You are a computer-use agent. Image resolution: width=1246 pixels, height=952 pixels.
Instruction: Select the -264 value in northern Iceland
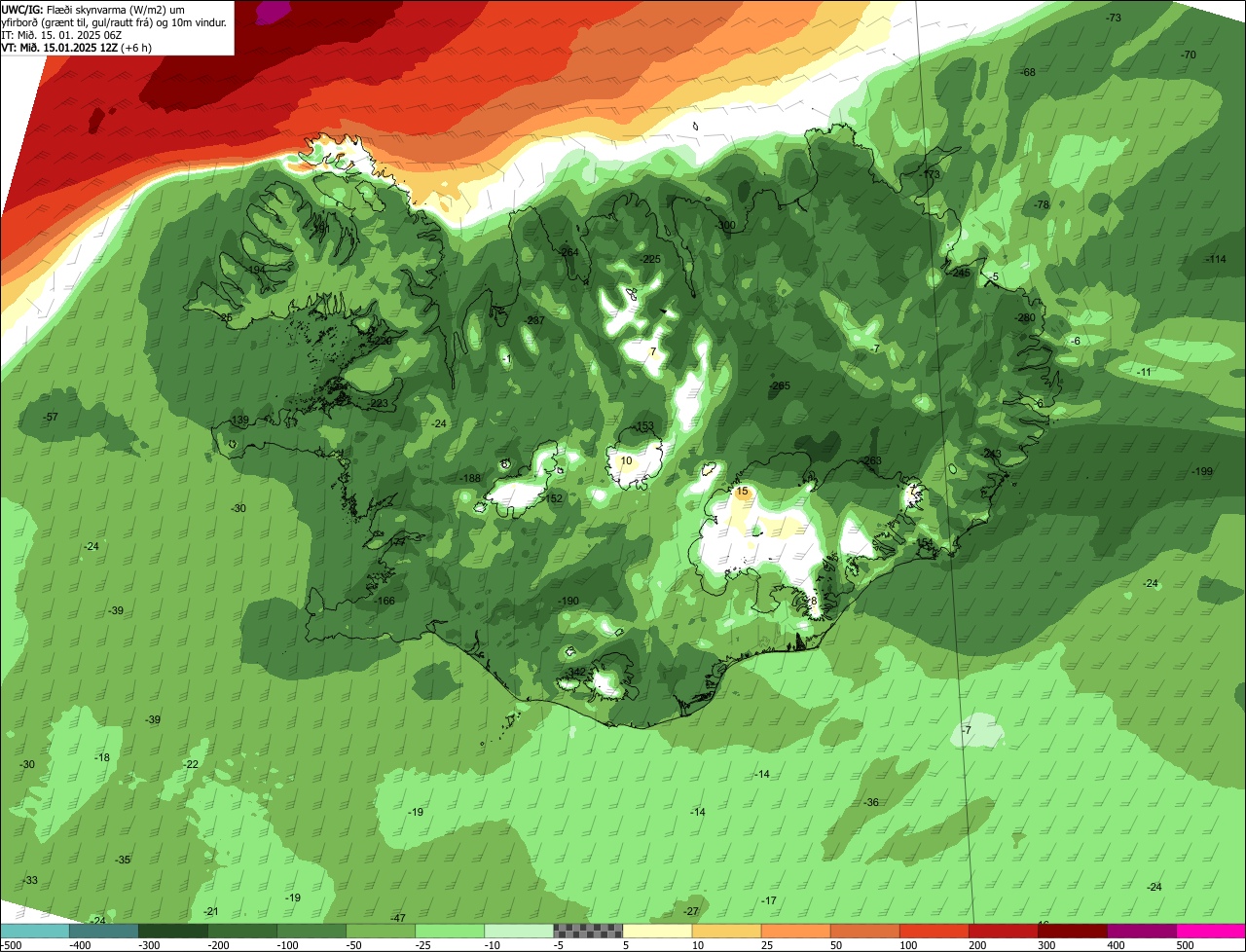click(568, 252)
